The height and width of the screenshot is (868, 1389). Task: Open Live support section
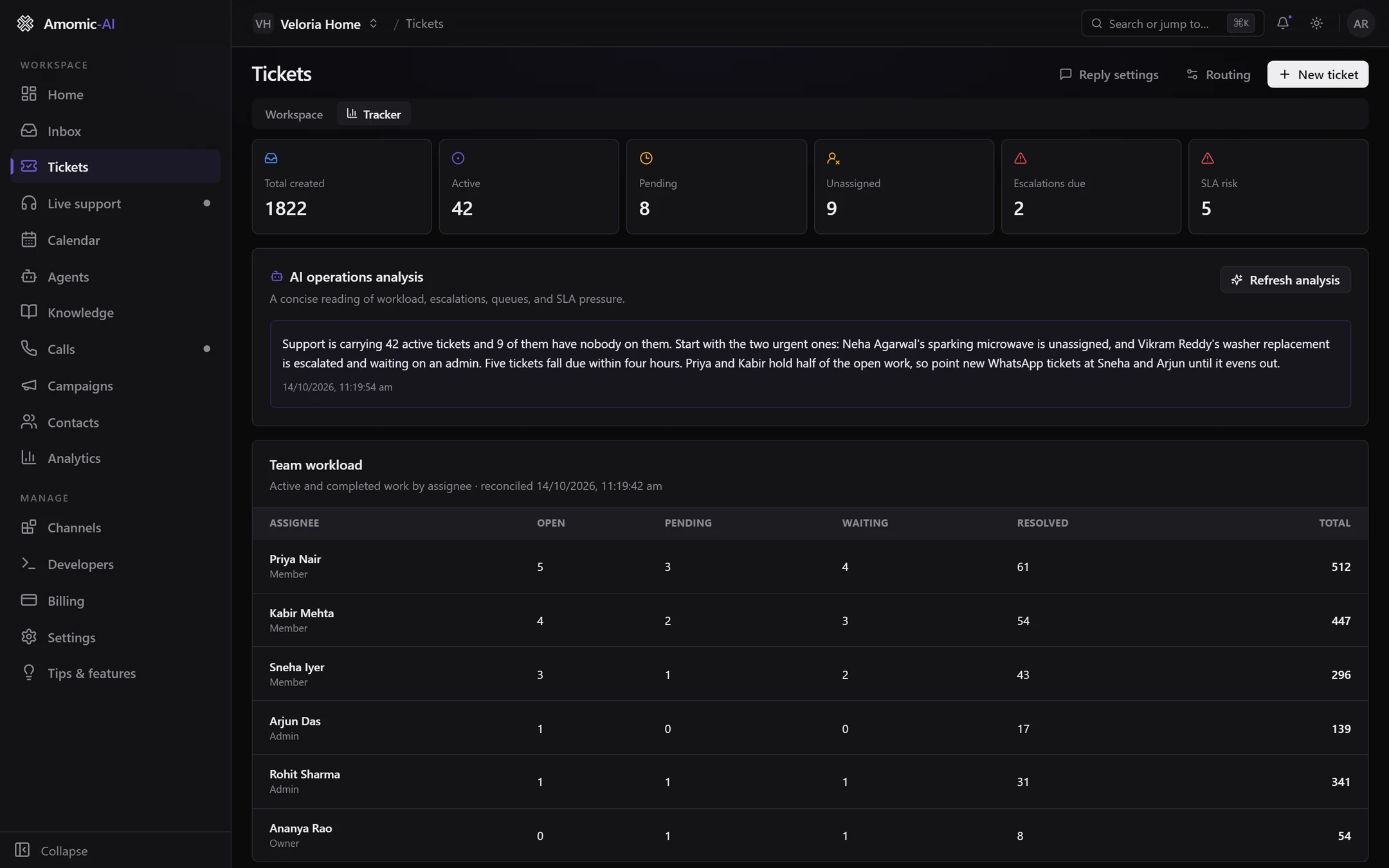tap(116, 203)
